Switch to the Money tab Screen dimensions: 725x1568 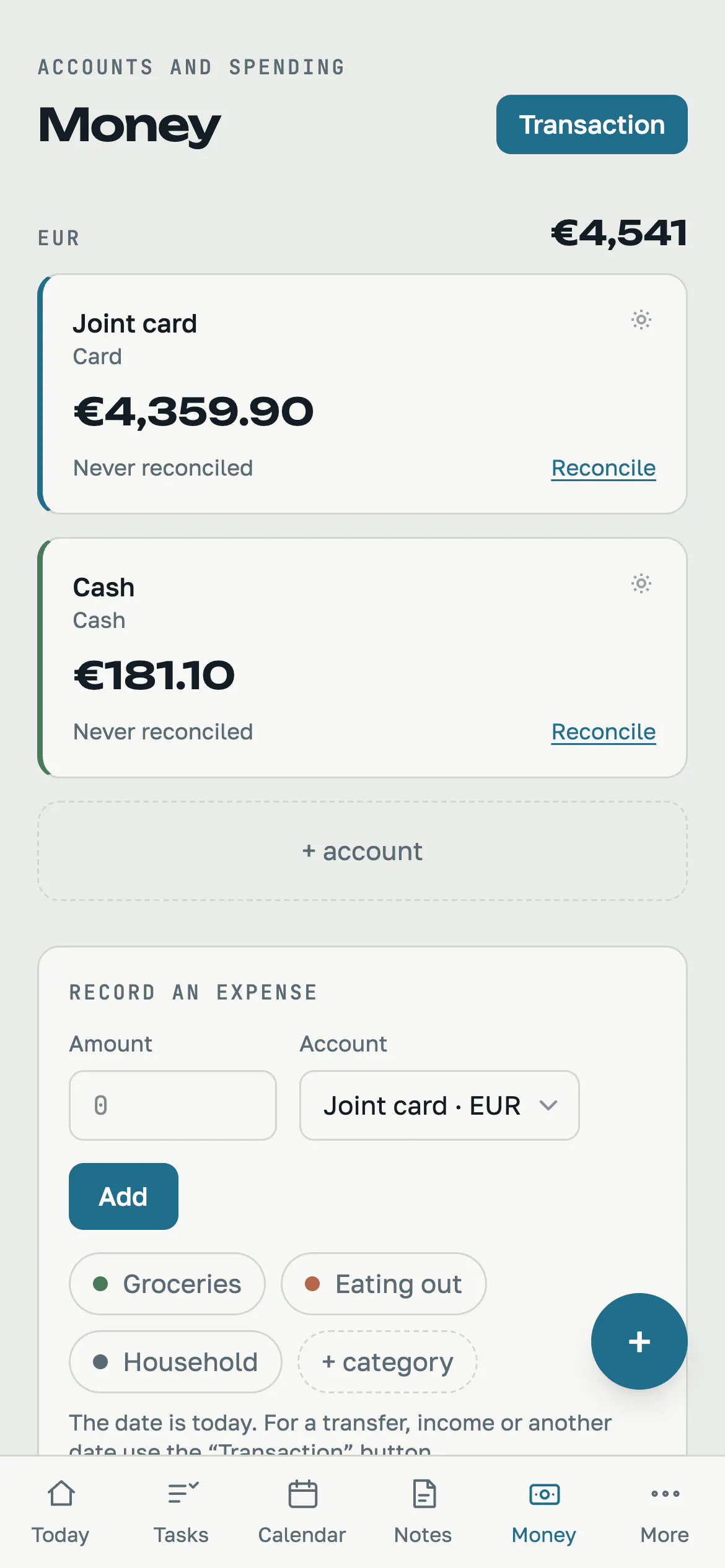(544, 1511)
